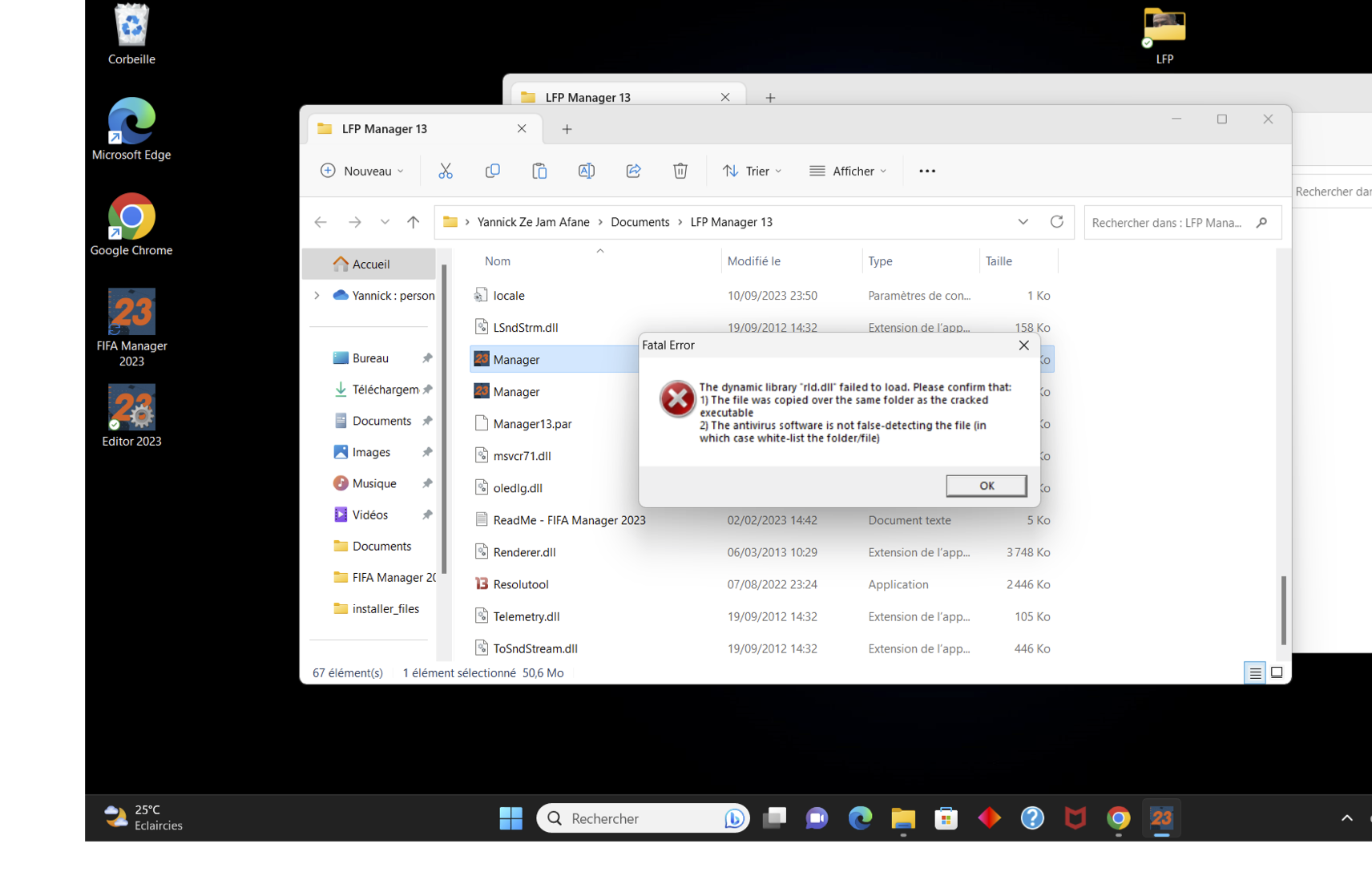The height and width of the screenshot is (872, 1372).
Task: Go forward with the right arrow button
Action: (354, 222)
